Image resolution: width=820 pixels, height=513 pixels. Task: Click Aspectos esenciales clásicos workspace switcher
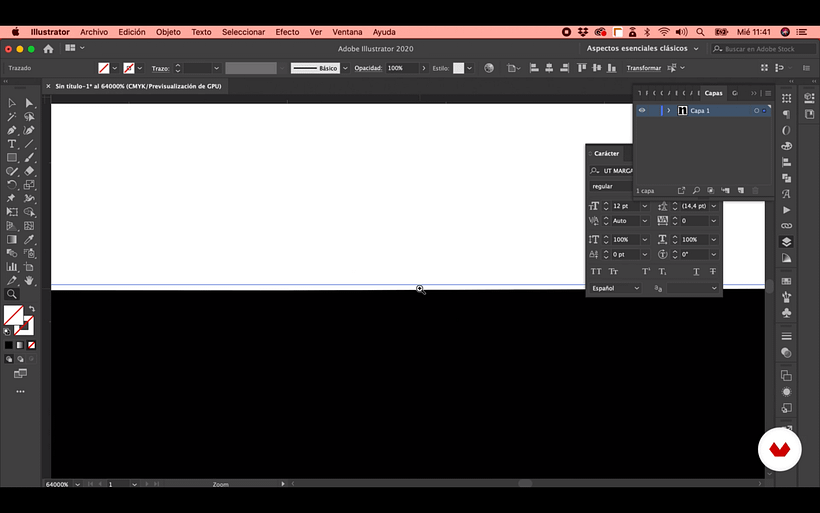tap(643, 48)
